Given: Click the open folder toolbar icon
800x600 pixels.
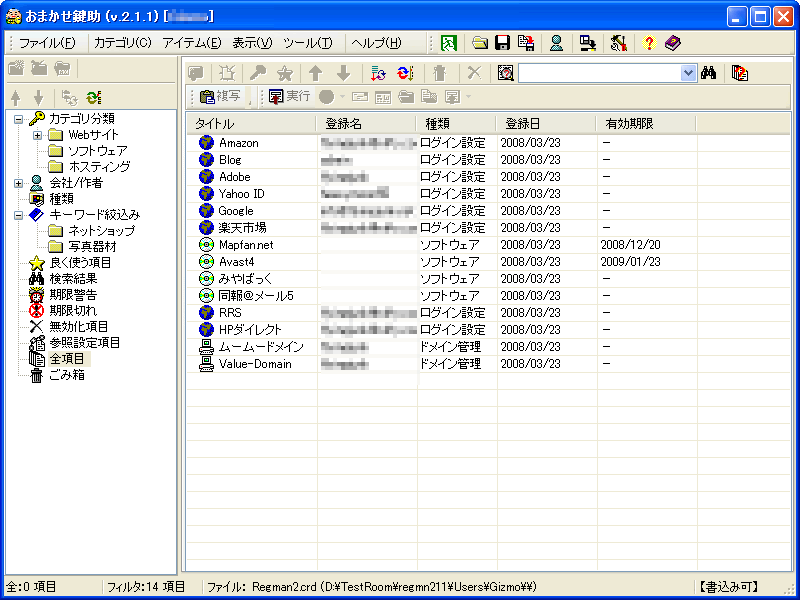Looking at the screenshot, I should tap(480, 43).
